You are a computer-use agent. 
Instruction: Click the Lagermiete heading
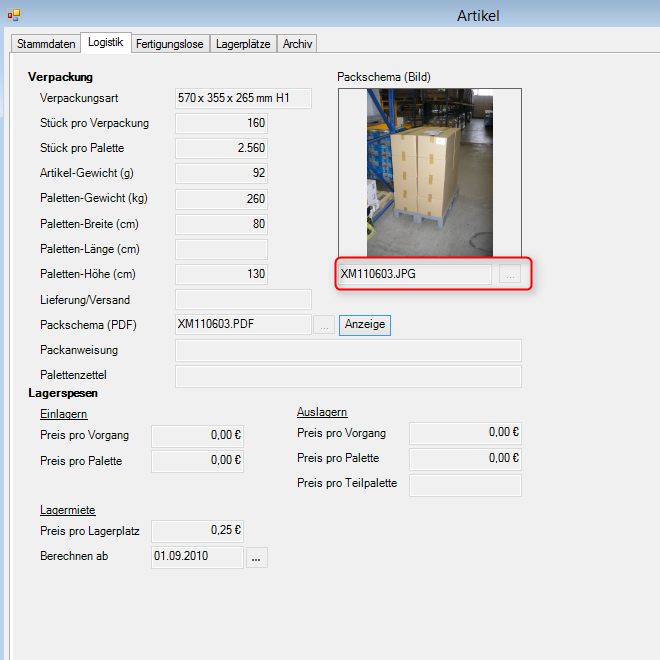tap(68, 510)
